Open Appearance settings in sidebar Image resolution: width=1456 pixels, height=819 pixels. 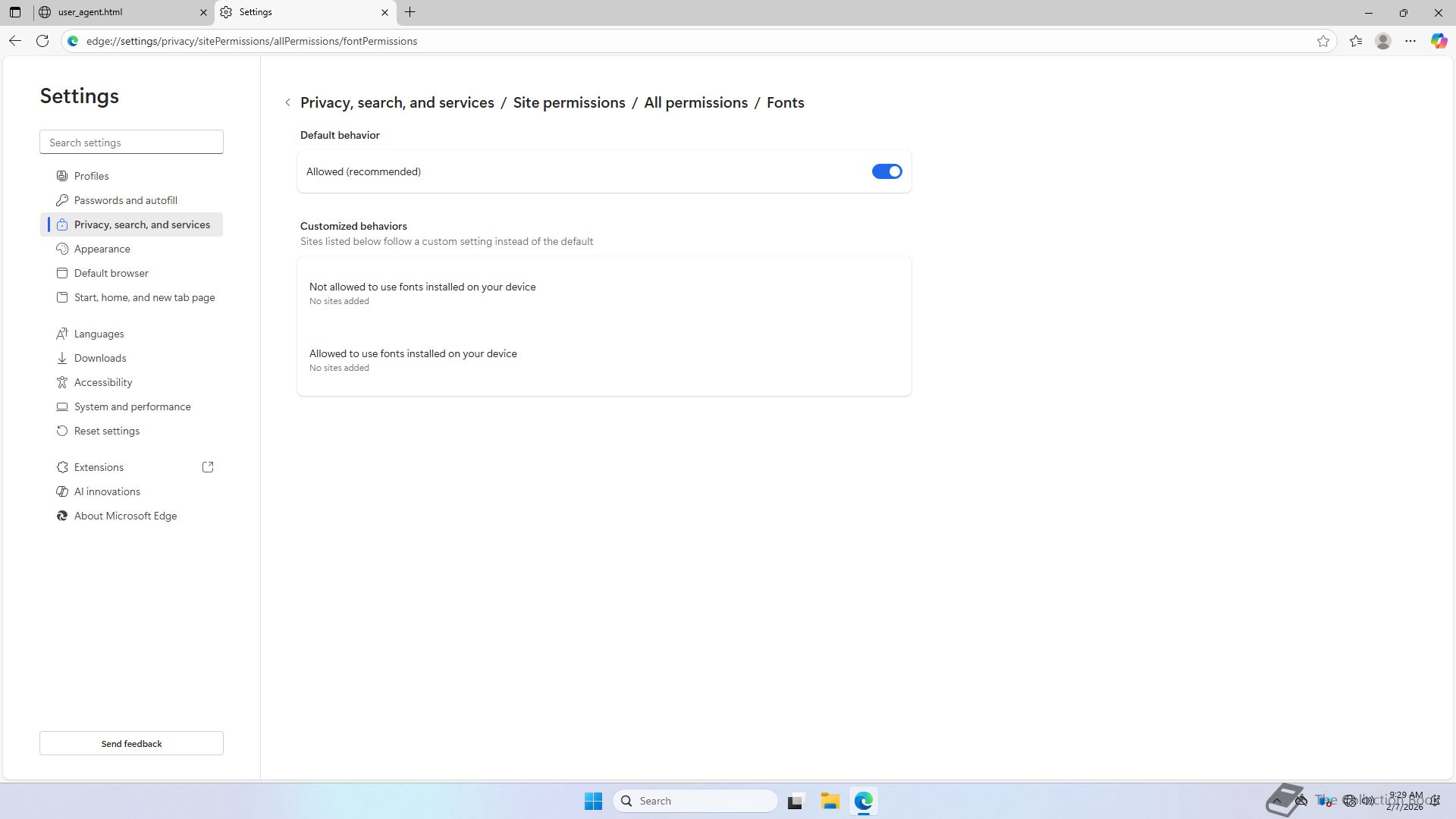click(102, 249)
